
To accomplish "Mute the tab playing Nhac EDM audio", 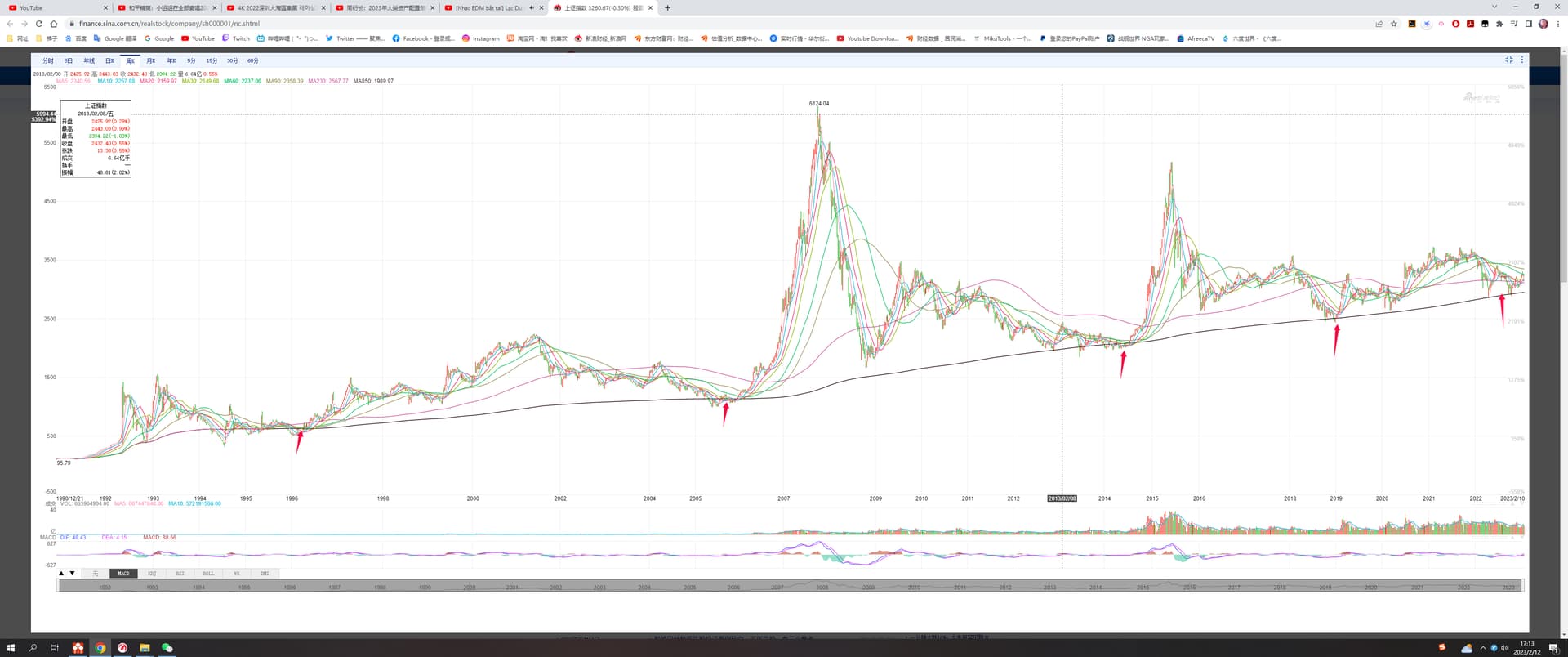I will 532,8.
